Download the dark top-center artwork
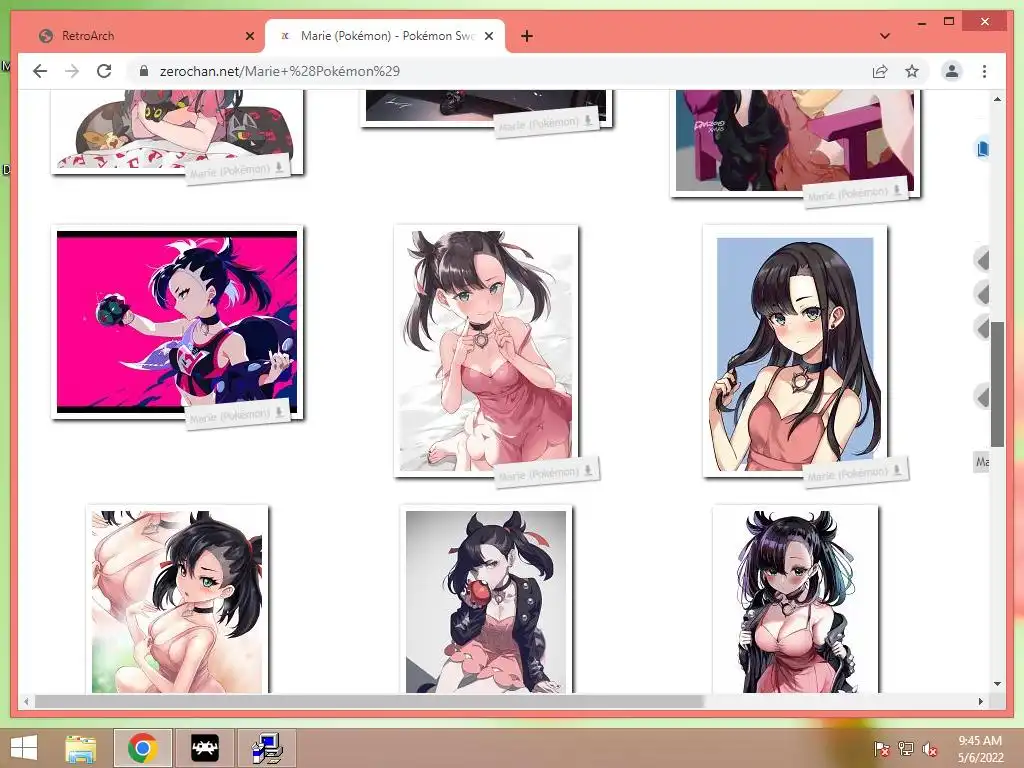The height and width of the screenshot is (768, 1024). point(588,120)
